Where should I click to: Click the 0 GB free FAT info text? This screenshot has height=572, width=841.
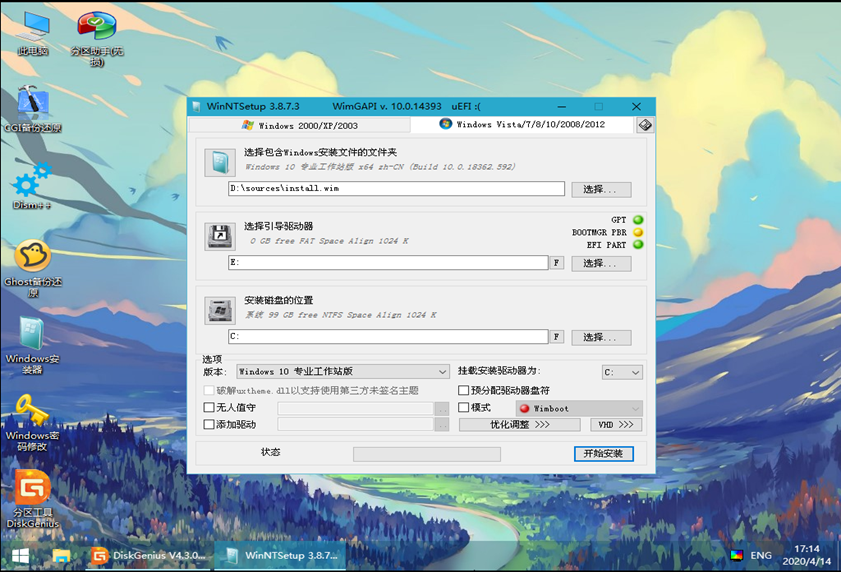click(x=329, y=241)
